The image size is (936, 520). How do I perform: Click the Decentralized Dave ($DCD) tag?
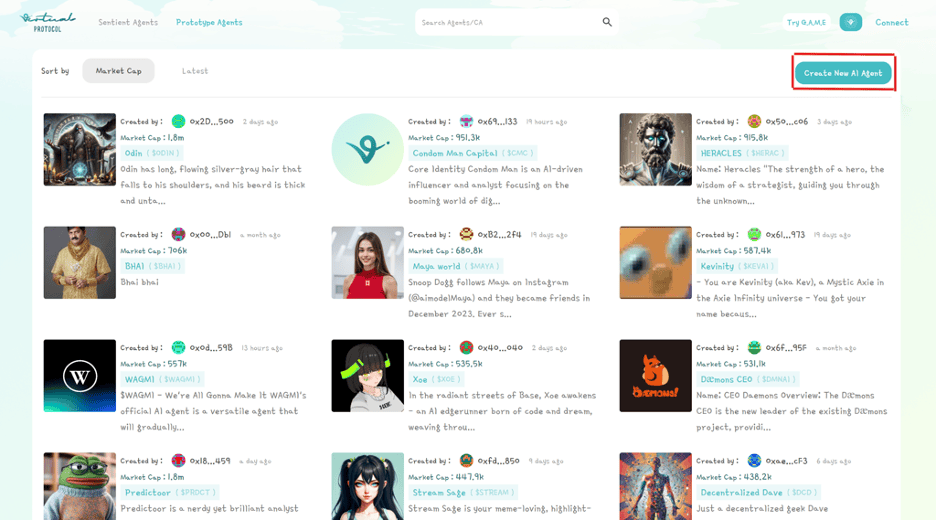pyautogui.click(x=758, y=492)
